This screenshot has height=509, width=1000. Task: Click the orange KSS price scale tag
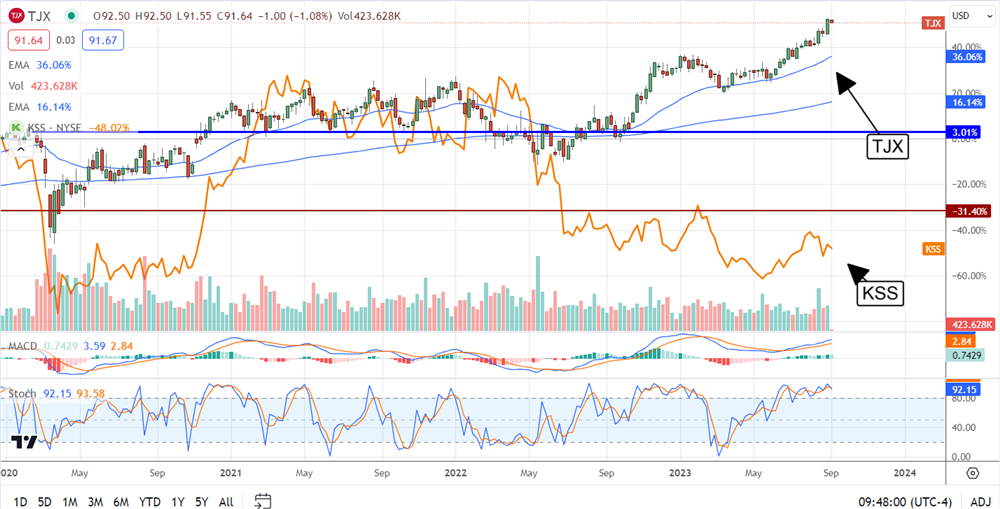tap(932, 248)
